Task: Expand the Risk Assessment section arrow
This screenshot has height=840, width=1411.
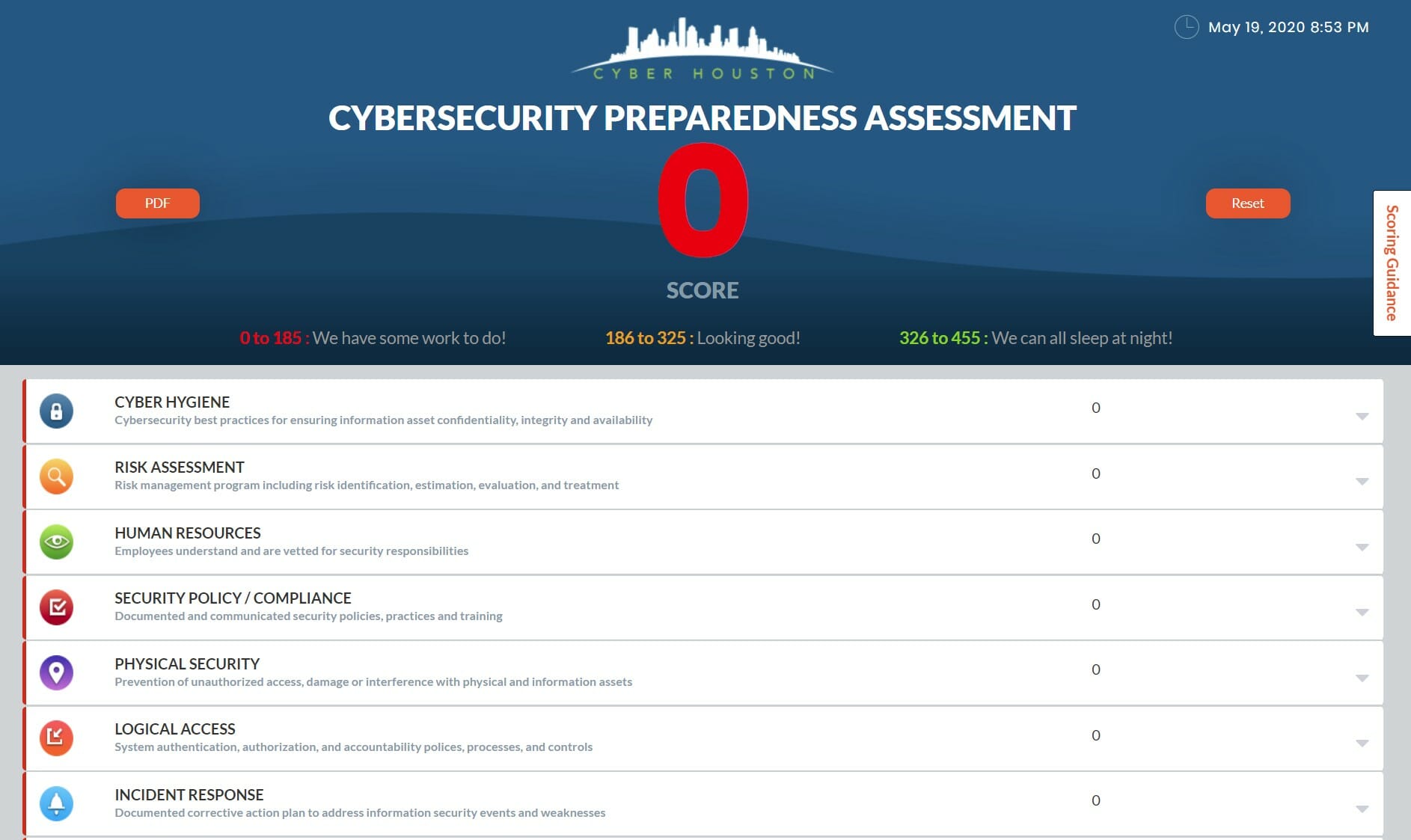Action: (1362, 482)
